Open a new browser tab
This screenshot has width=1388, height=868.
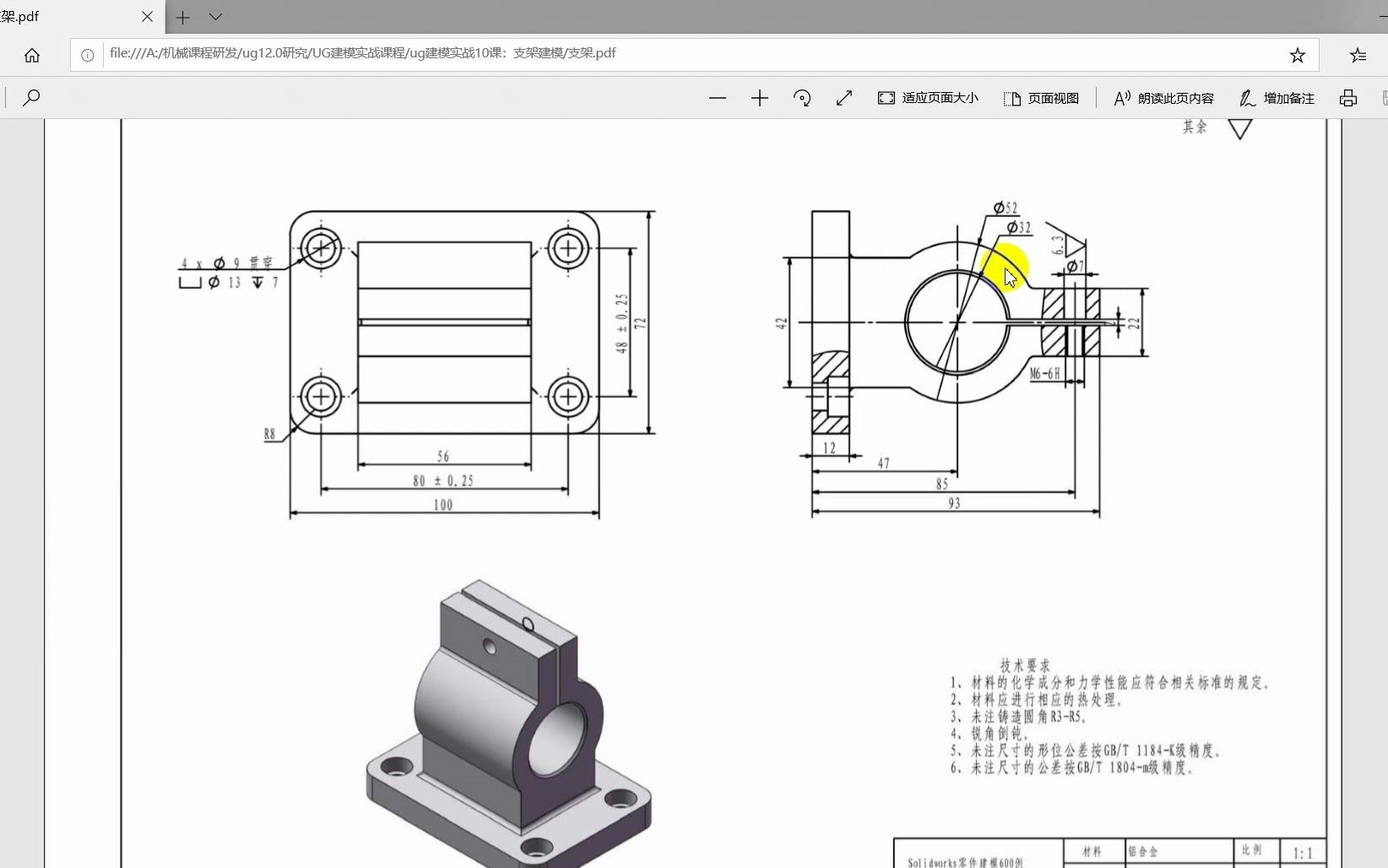[182, 17]
